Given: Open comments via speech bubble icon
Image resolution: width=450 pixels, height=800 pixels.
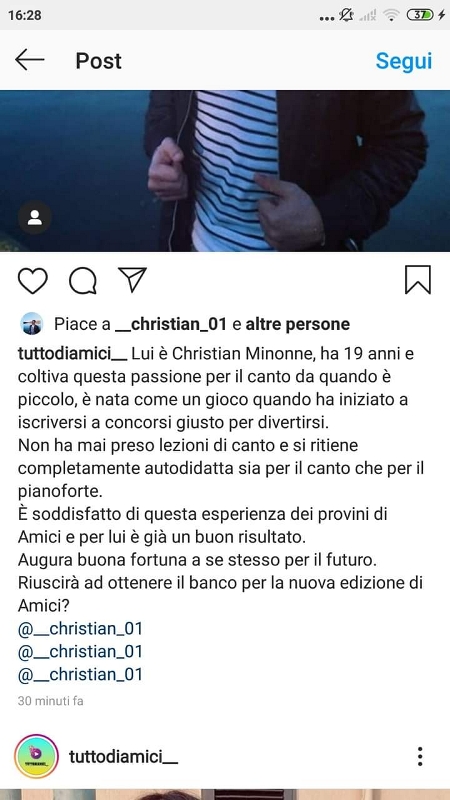Looking at the screenshot, I should [83, 280].
